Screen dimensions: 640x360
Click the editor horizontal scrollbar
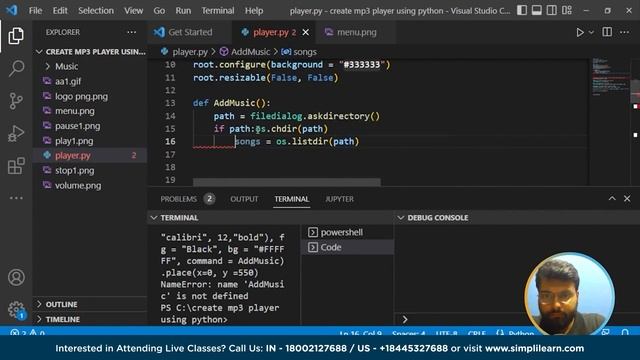(287, 182)
